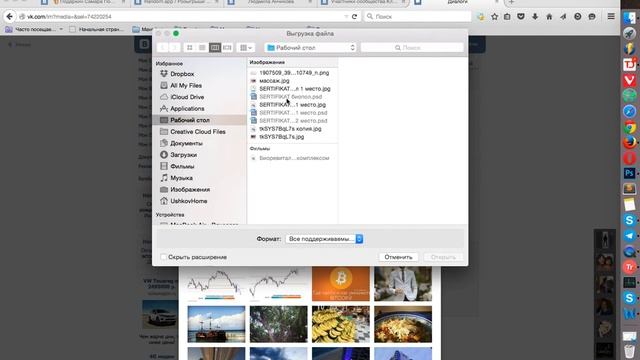Image resolution: width=640 pixels, height=360 pixels.
Task: Open new browser tab with plus button
Action: pos(511,2)
